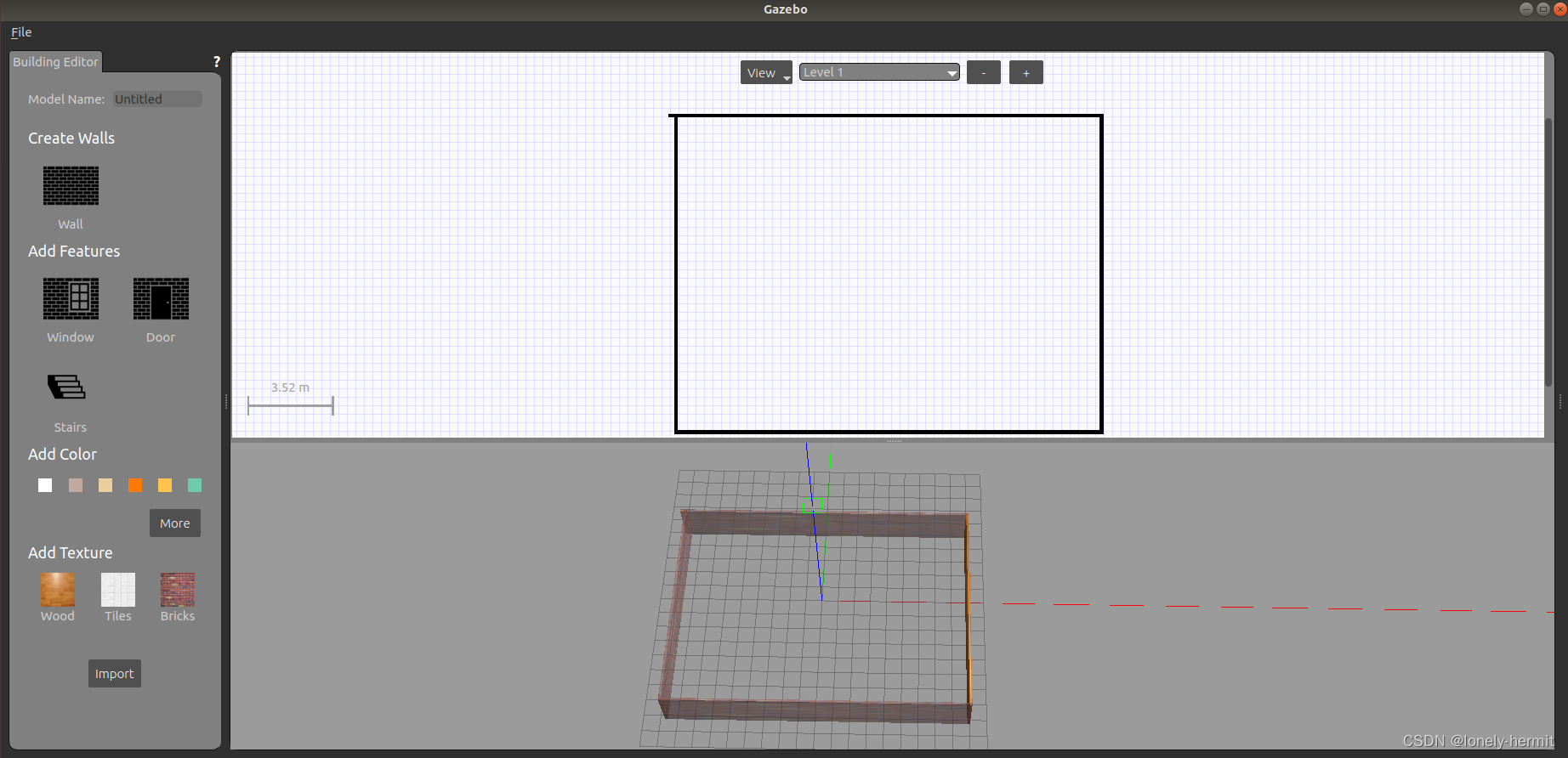Select the tan color swatch

(105, 485)
